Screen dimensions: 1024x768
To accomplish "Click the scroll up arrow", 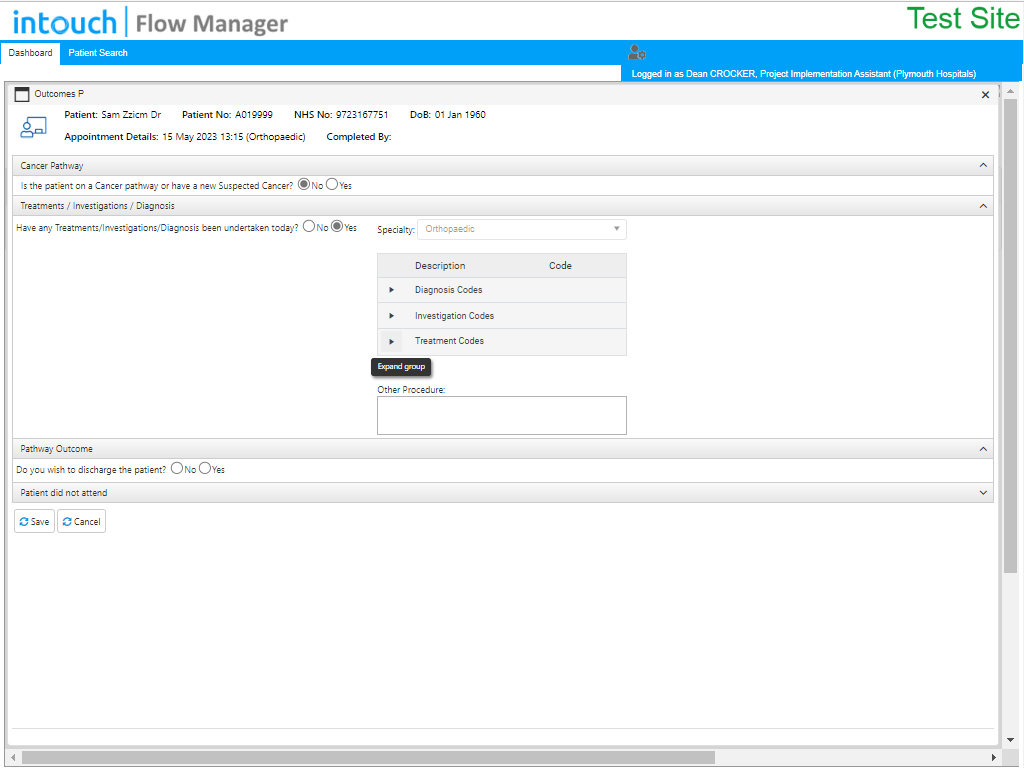I will pyautogui.click(x=1010, y=91).
